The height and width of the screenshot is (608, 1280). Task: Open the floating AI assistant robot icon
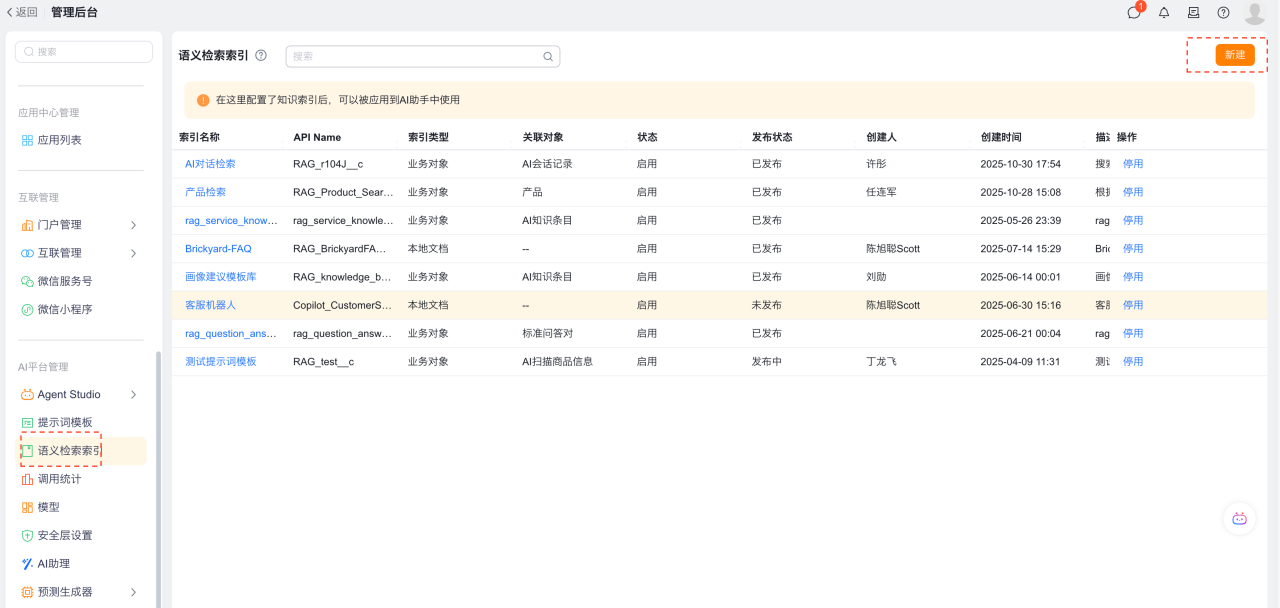1239,518
